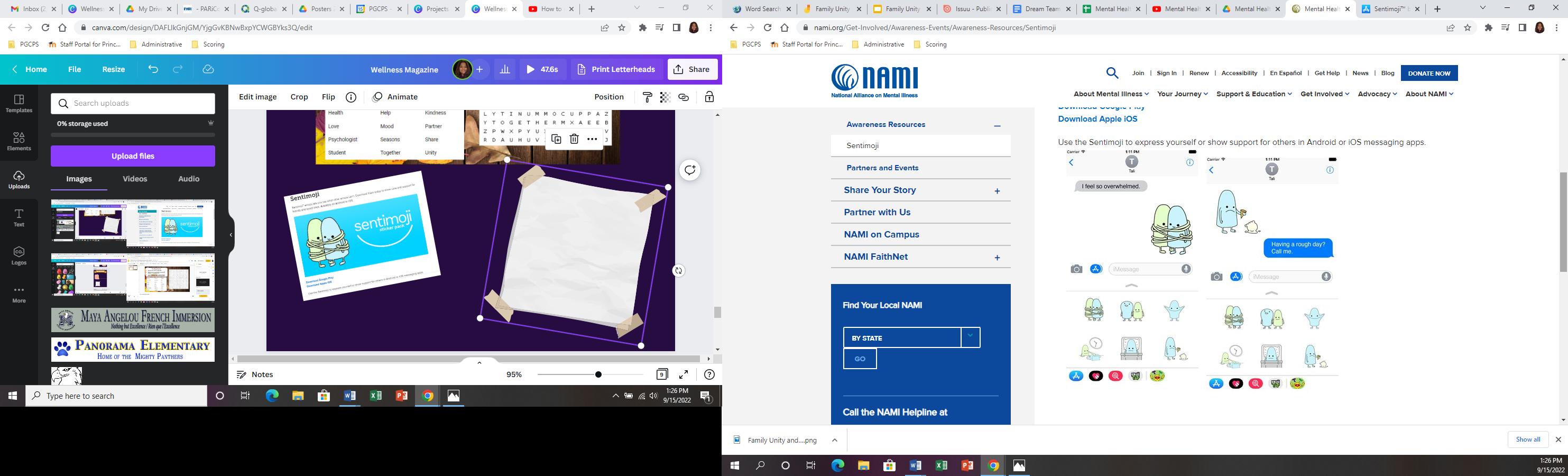
Task: Bookmark the NAMI page with the star
Action: pyautogui.click(x=1468, y=28)
